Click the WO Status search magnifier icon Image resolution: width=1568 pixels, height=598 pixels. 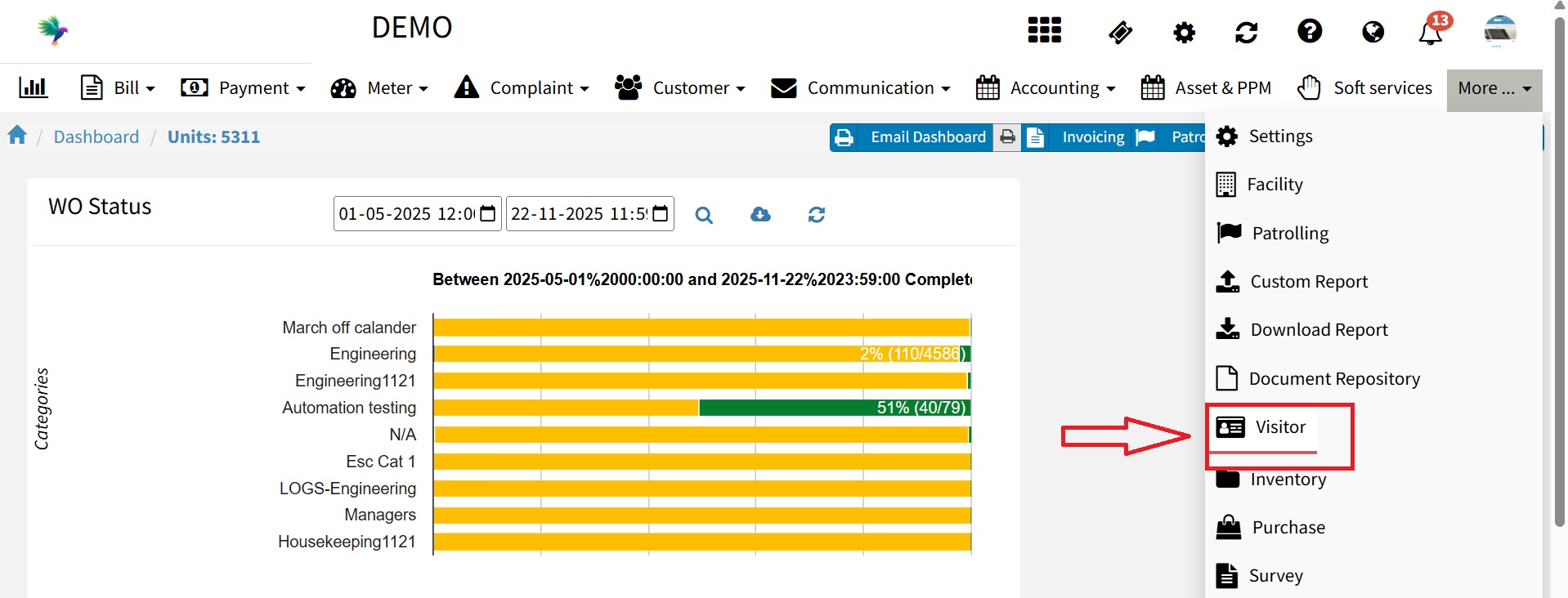pyautogui.click(x=703, y=215)
